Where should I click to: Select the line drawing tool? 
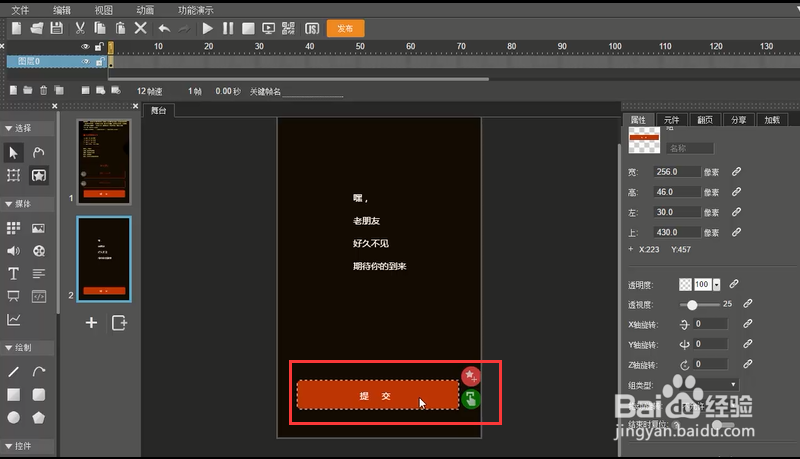[x=13, y=372]
